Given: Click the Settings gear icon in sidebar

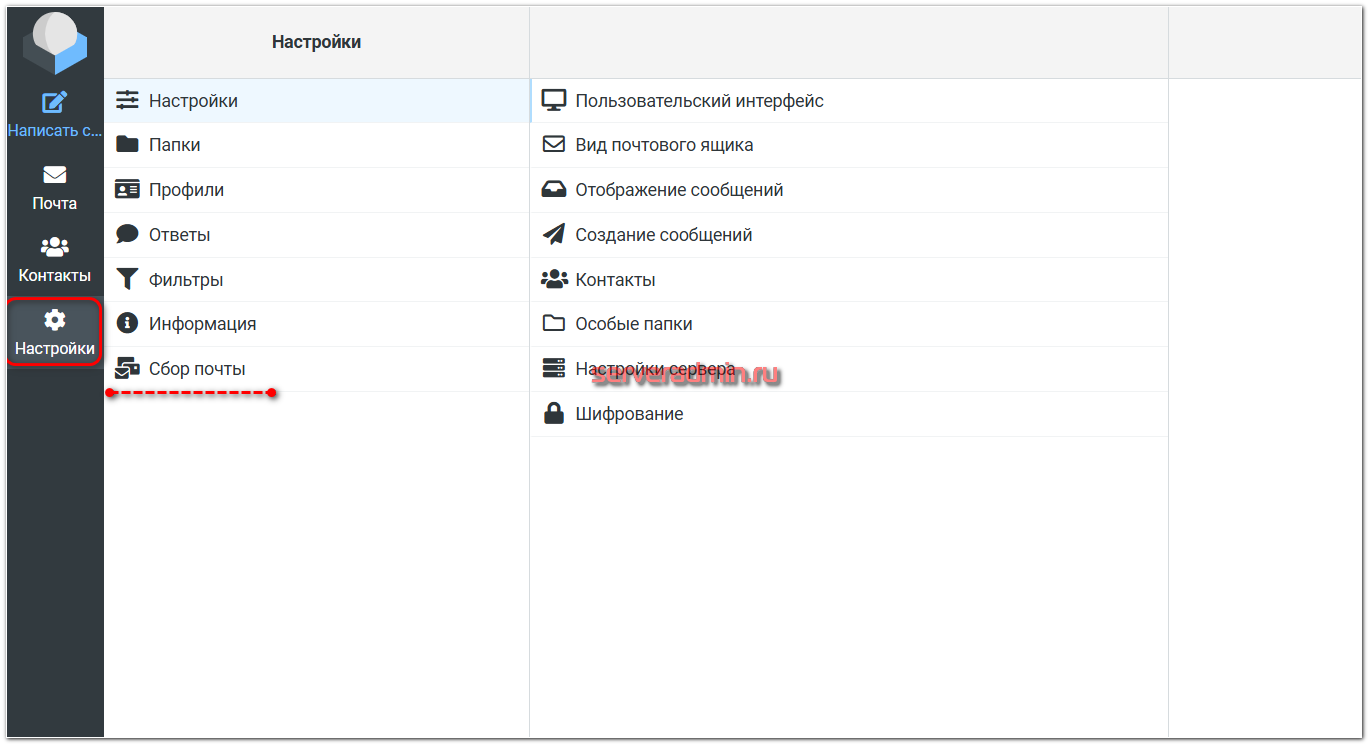Looking at the screenshot, I should (54, 321).
